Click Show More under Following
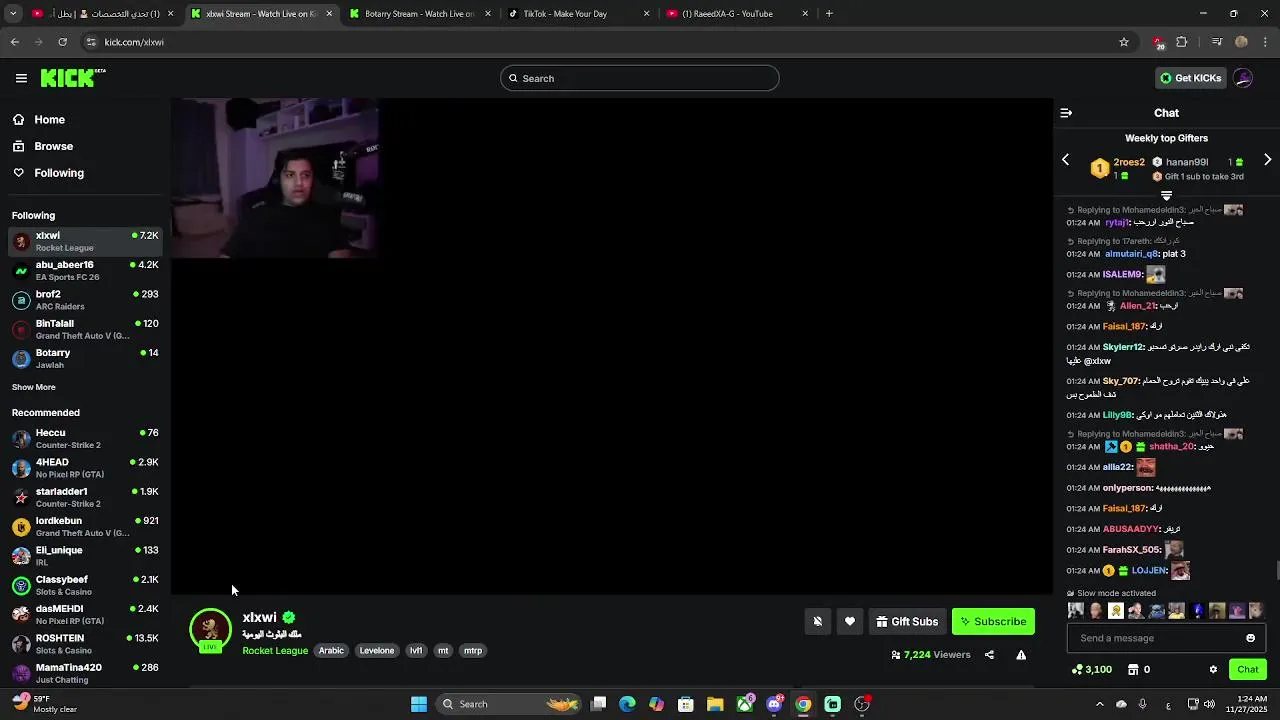The image size is (1280, 720). click(33, 387)
